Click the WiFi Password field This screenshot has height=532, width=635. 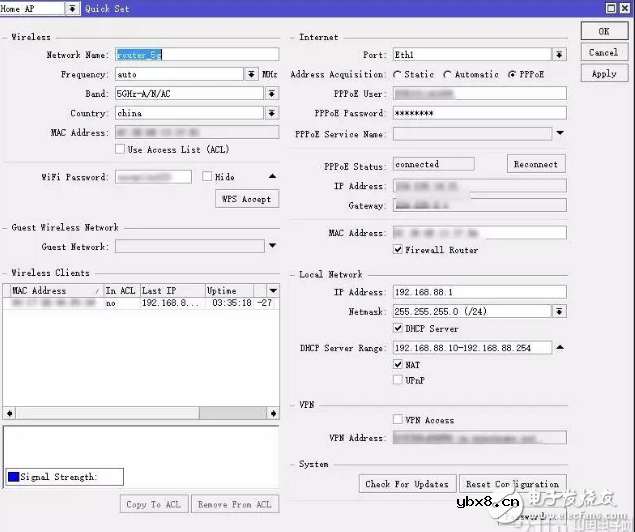153,177
